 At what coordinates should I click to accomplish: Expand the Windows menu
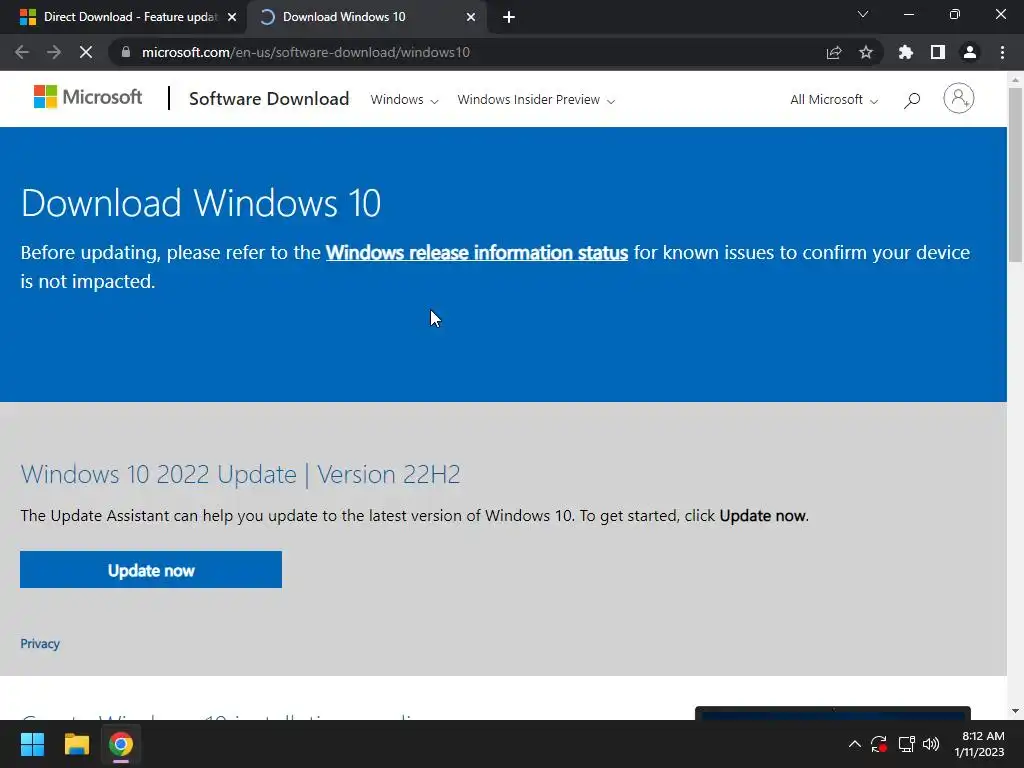404,100
